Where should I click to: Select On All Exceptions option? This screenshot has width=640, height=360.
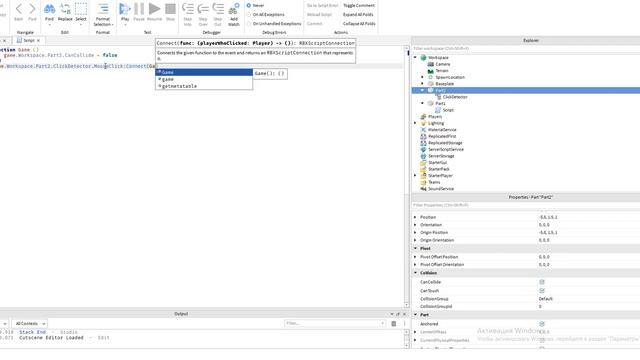pos(249,15)
